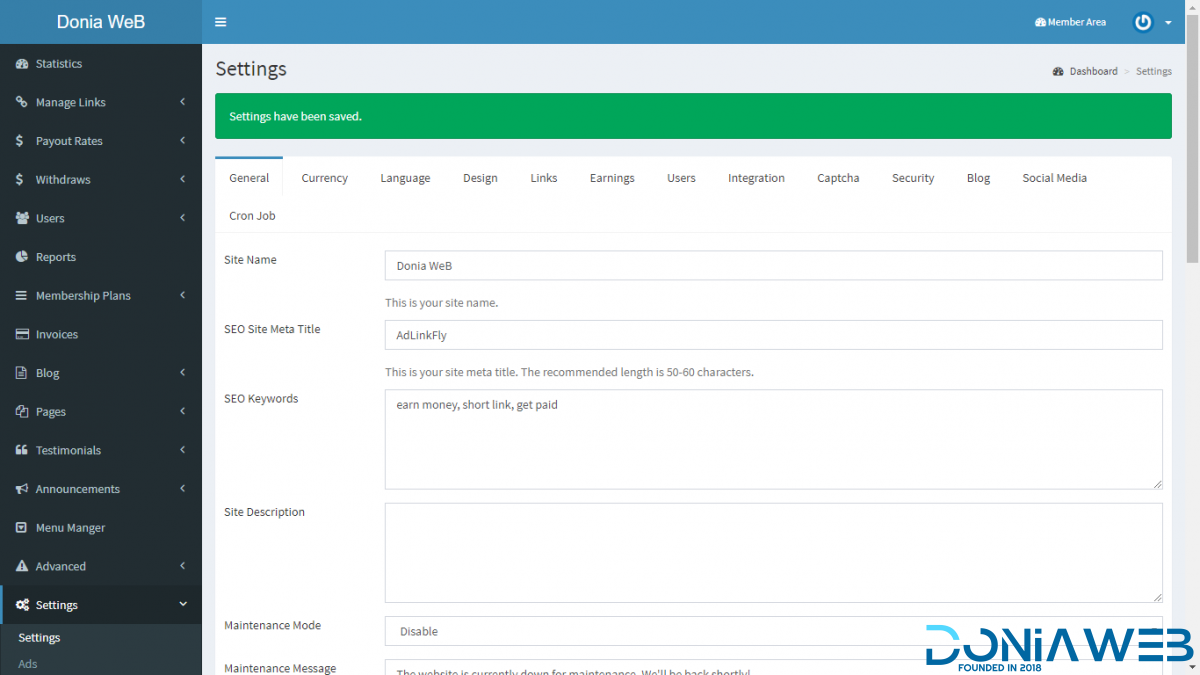Click the hamburger menu toggle icon
This screenshot has height=675, width=1200.
click(x=221, y=22)
